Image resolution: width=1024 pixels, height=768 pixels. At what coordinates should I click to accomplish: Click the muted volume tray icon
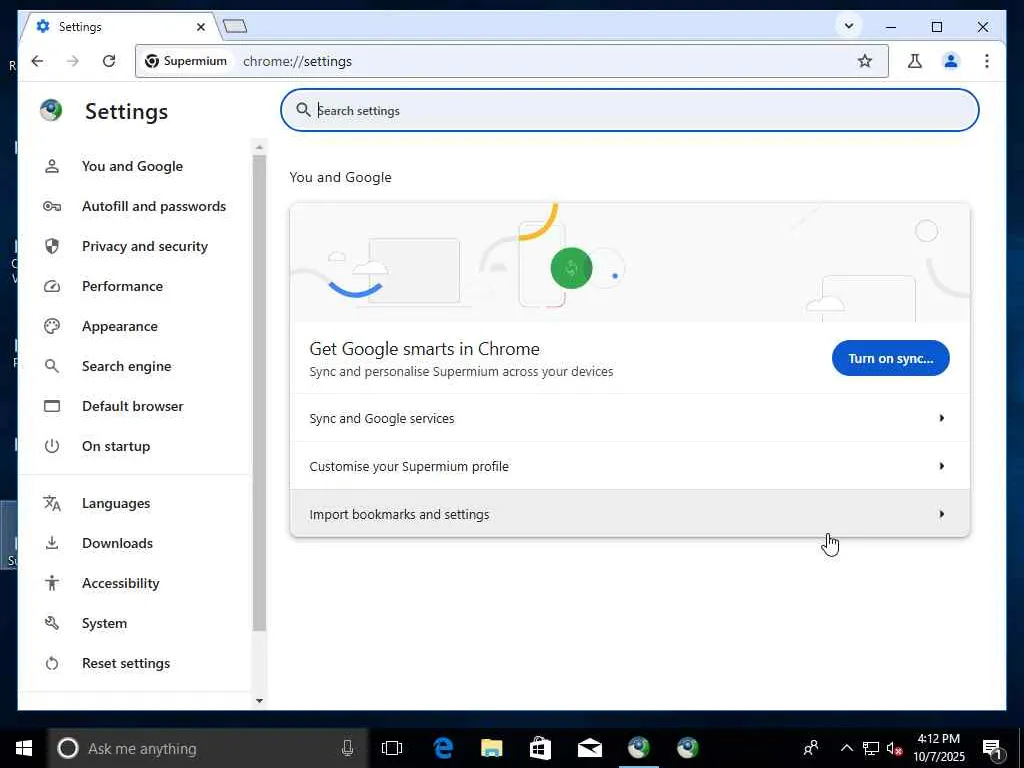[x=895, y=748]
